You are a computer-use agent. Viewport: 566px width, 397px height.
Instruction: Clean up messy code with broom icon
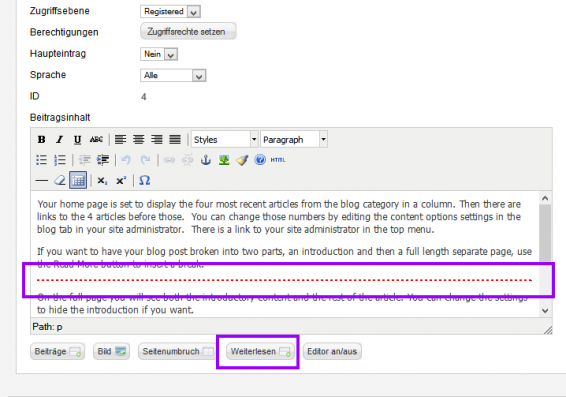[x=242, y=160]
